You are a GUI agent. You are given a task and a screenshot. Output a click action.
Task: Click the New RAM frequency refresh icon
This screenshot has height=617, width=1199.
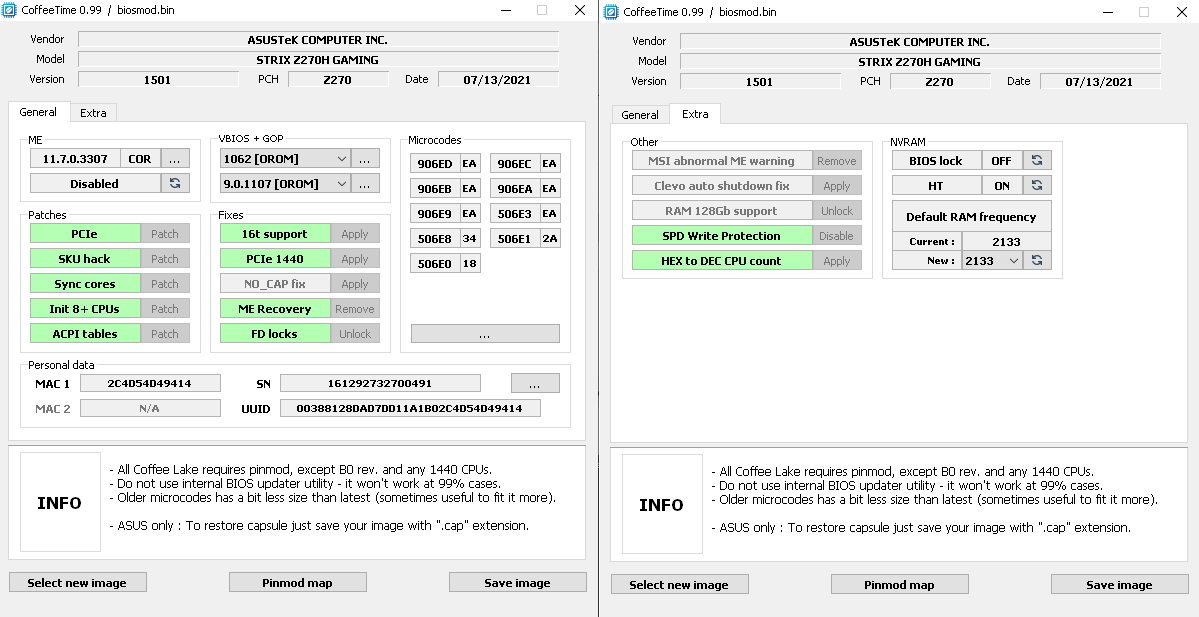click(1037, 261)
